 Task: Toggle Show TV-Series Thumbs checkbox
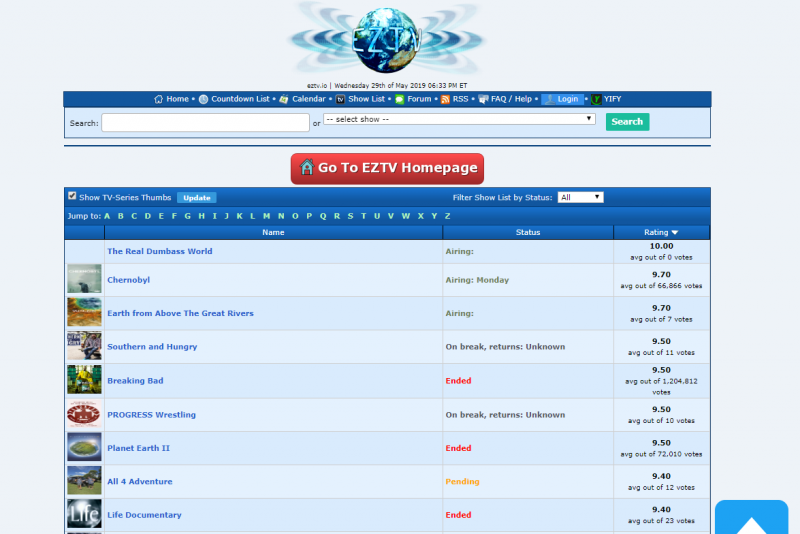(x=72, y=196)
